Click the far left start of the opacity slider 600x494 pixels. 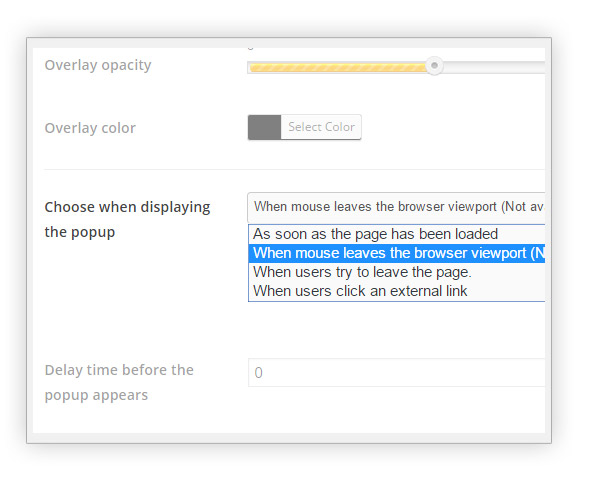(251, 68)
